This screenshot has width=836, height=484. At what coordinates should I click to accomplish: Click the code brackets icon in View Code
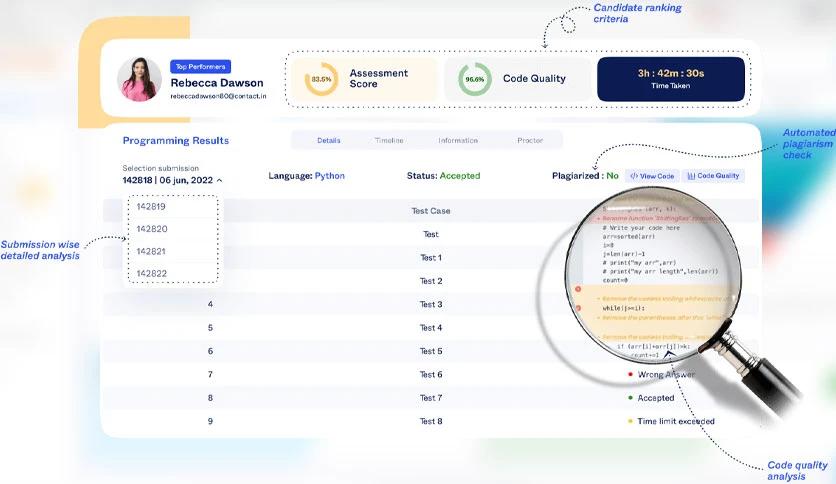pos(634,176)
